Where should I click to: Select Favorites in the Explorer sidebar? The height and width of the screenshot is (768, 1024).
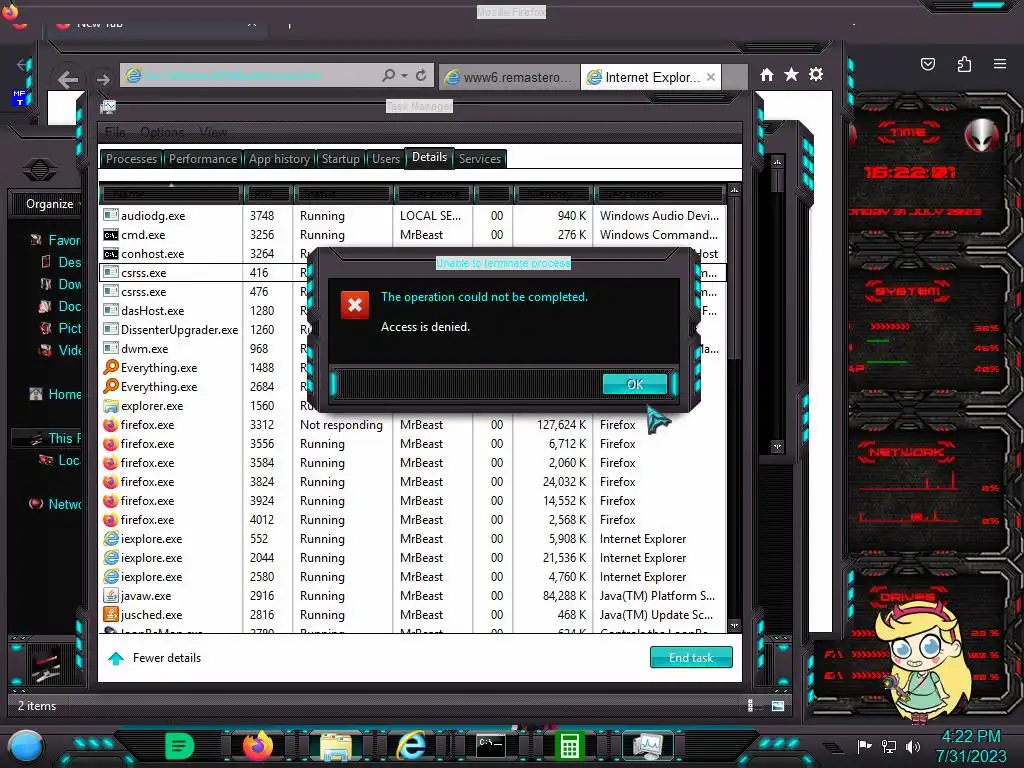tap(56, 240)
